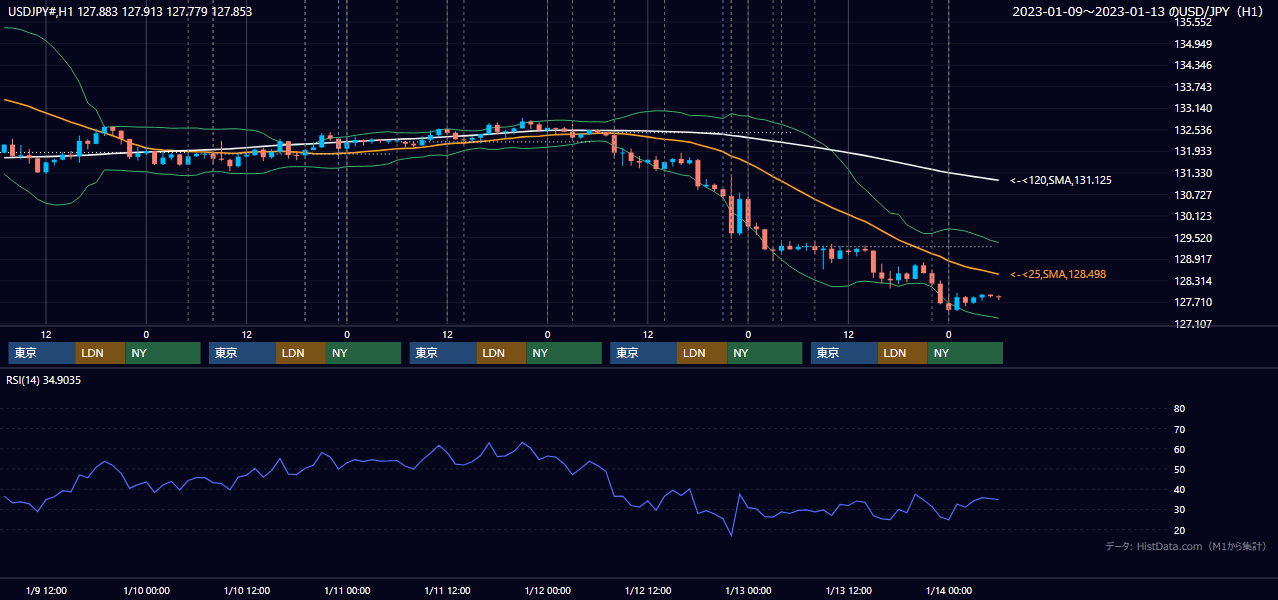Click the 128.917 price axis label
The image size is (1278, 600).
pos(1193,259)
